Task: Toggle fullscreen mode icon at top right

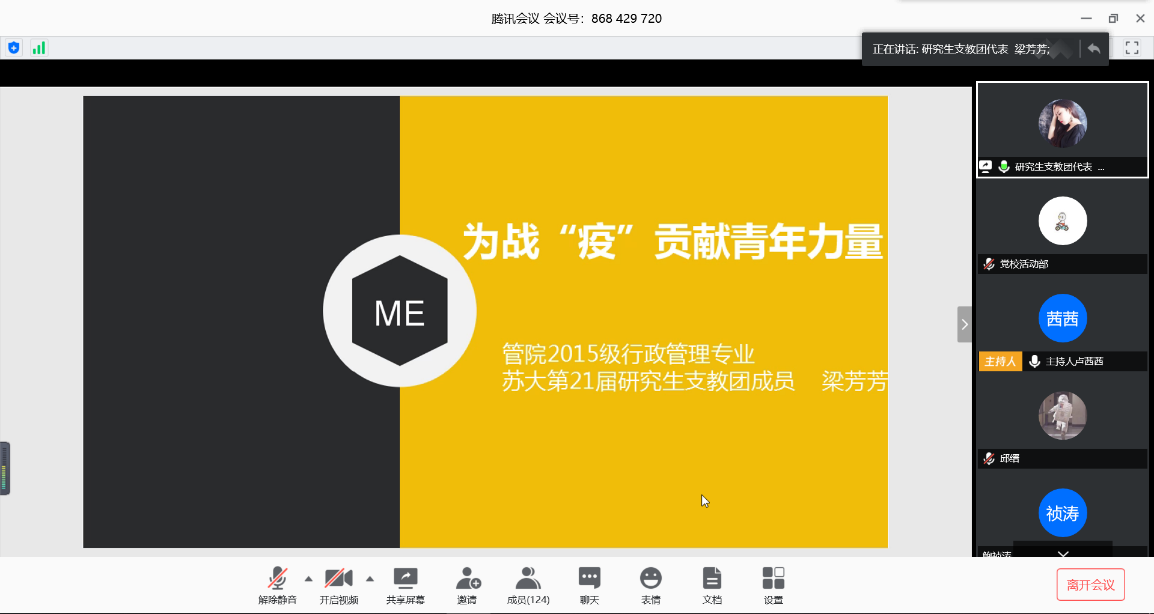Action: pyautogui.click(x=1132, y=47)
